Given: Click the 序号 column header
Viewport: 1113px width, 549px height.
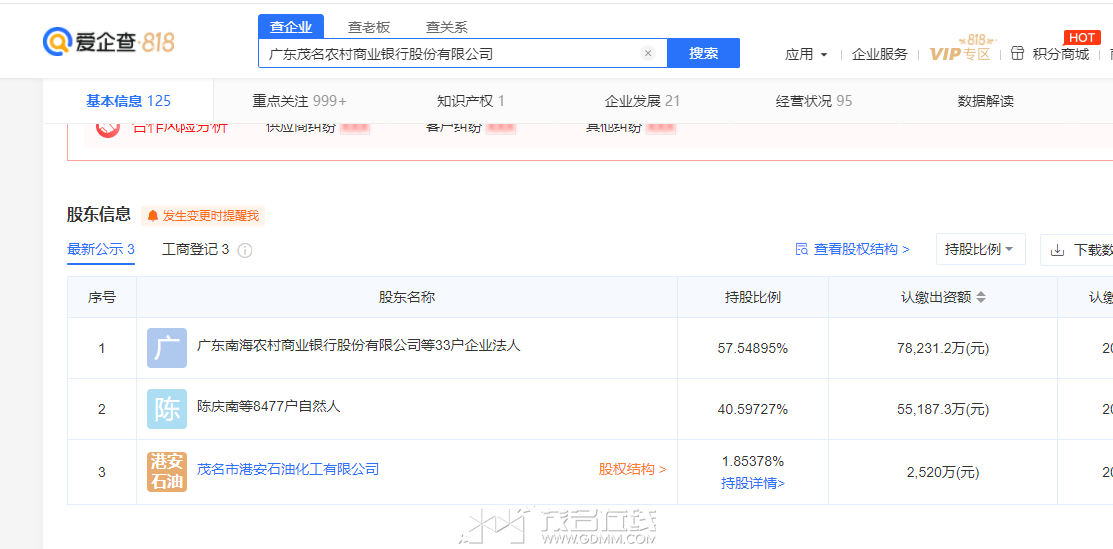Looking at the screenshot, I should (102, 298).
